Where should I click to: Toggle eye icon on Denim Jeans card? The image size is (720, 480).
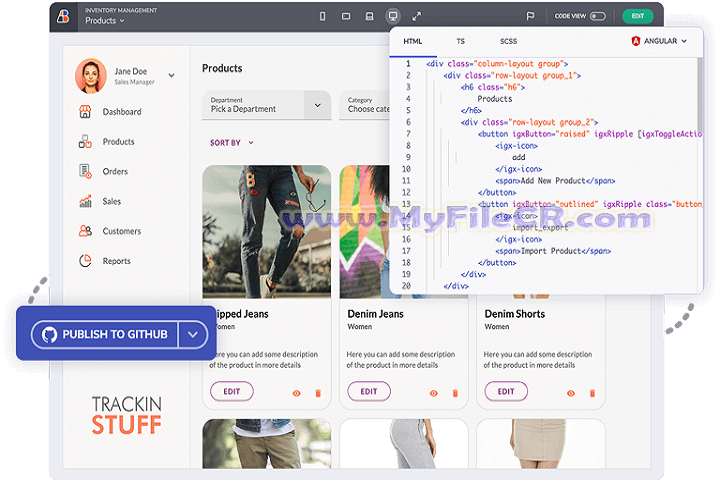(433, 393)
